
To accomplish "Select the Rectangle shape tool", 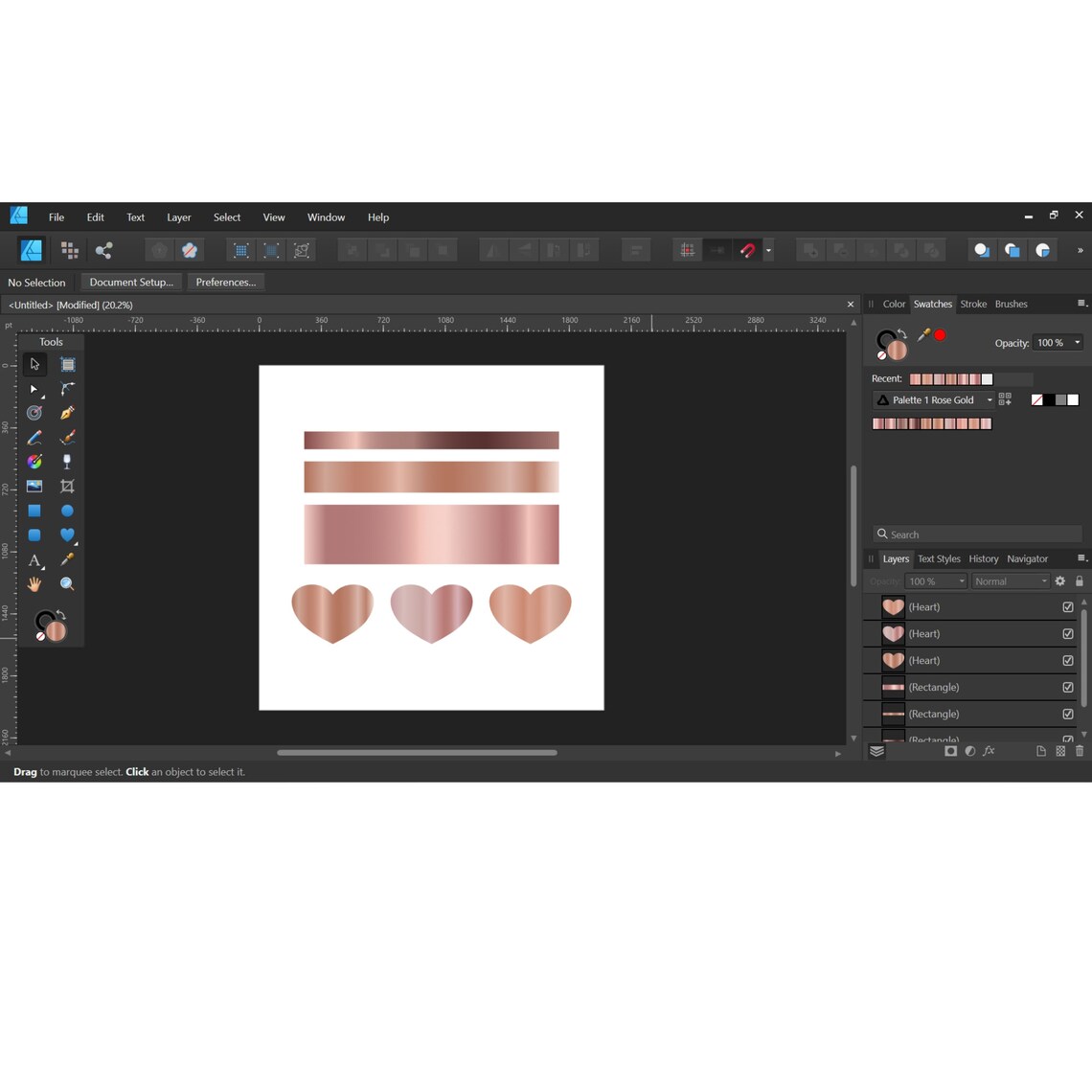I will (x=34, y=511).
